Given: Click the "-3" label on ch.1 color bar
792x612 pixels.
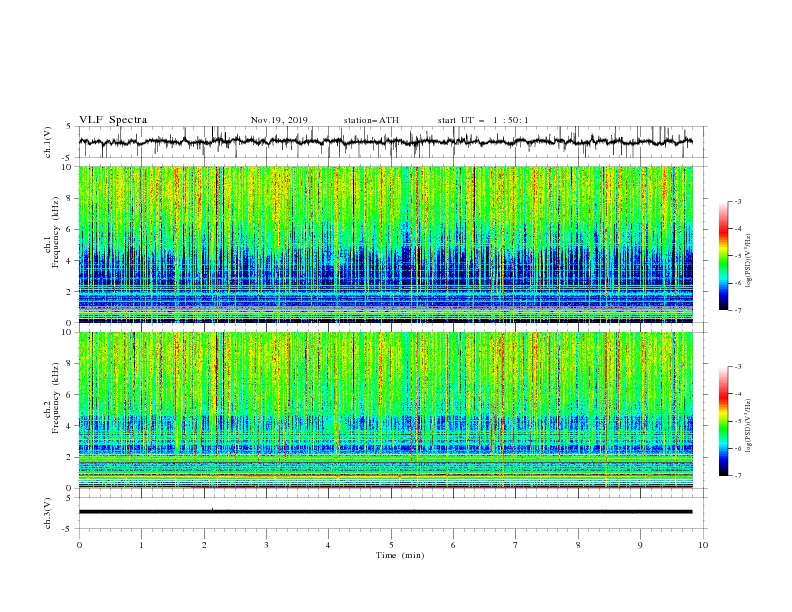Looking at the screenshot, I should tap(737, 201).
